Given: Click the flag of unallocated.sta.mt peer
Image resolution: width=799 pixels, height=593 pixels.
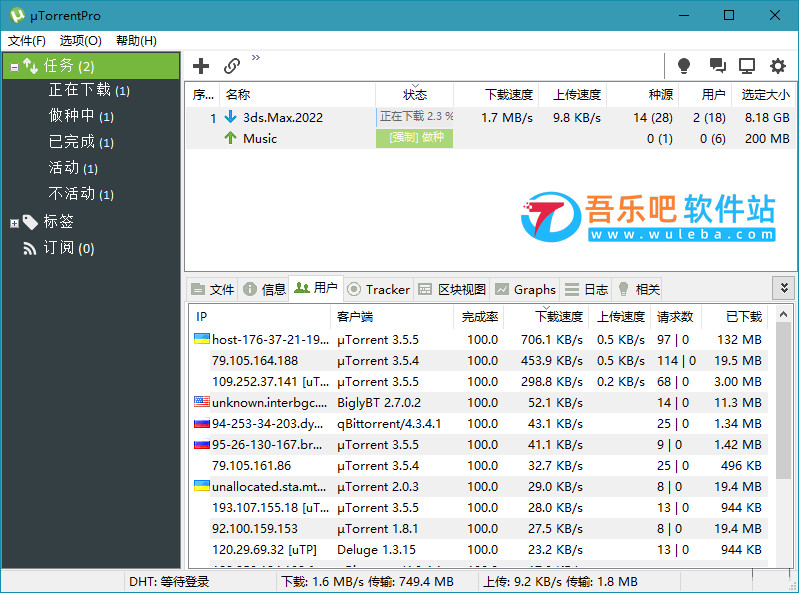Looking at the screenshot, I should (202, 486).
